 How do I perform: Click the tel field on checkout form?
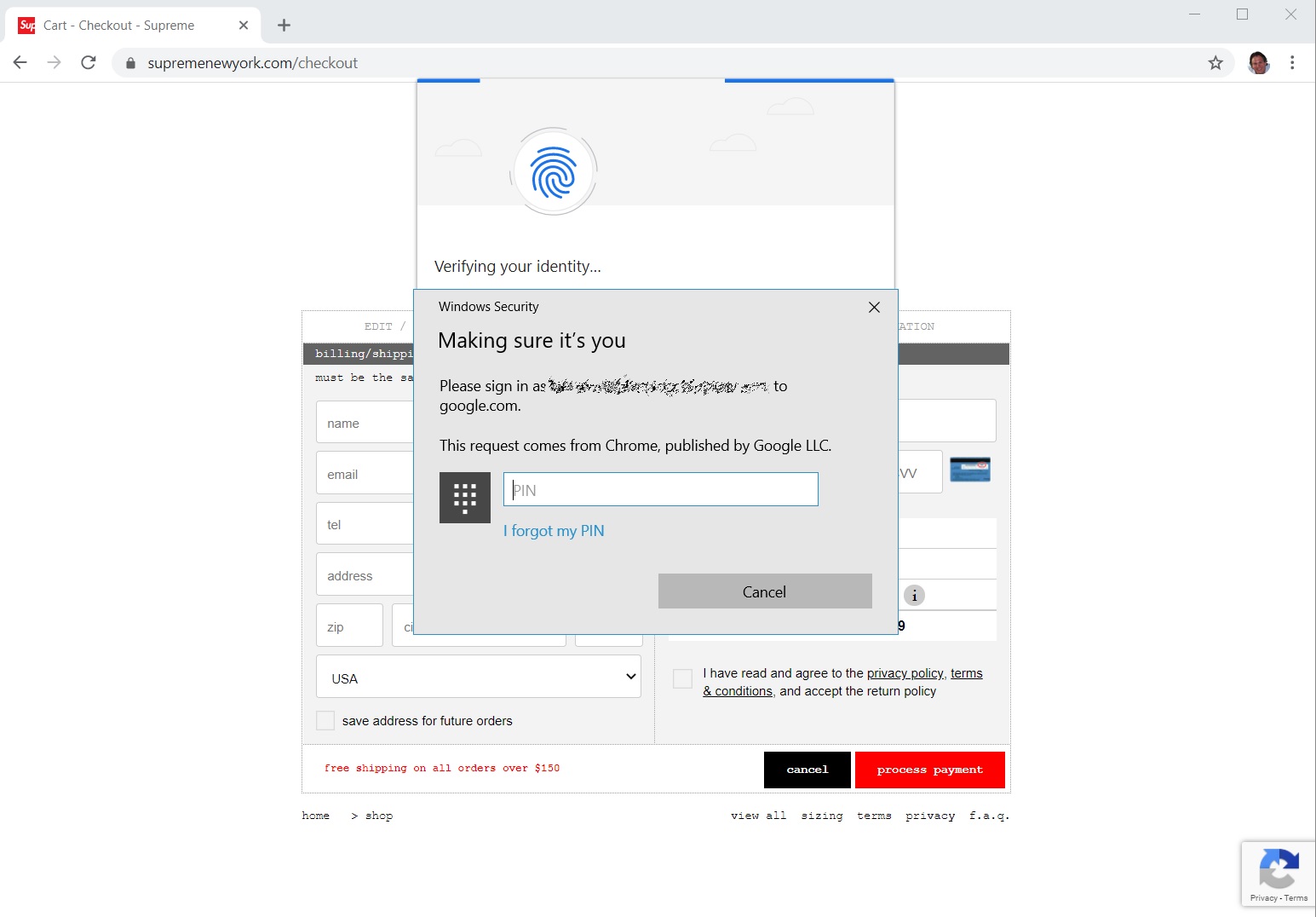(x=365, y=524)
